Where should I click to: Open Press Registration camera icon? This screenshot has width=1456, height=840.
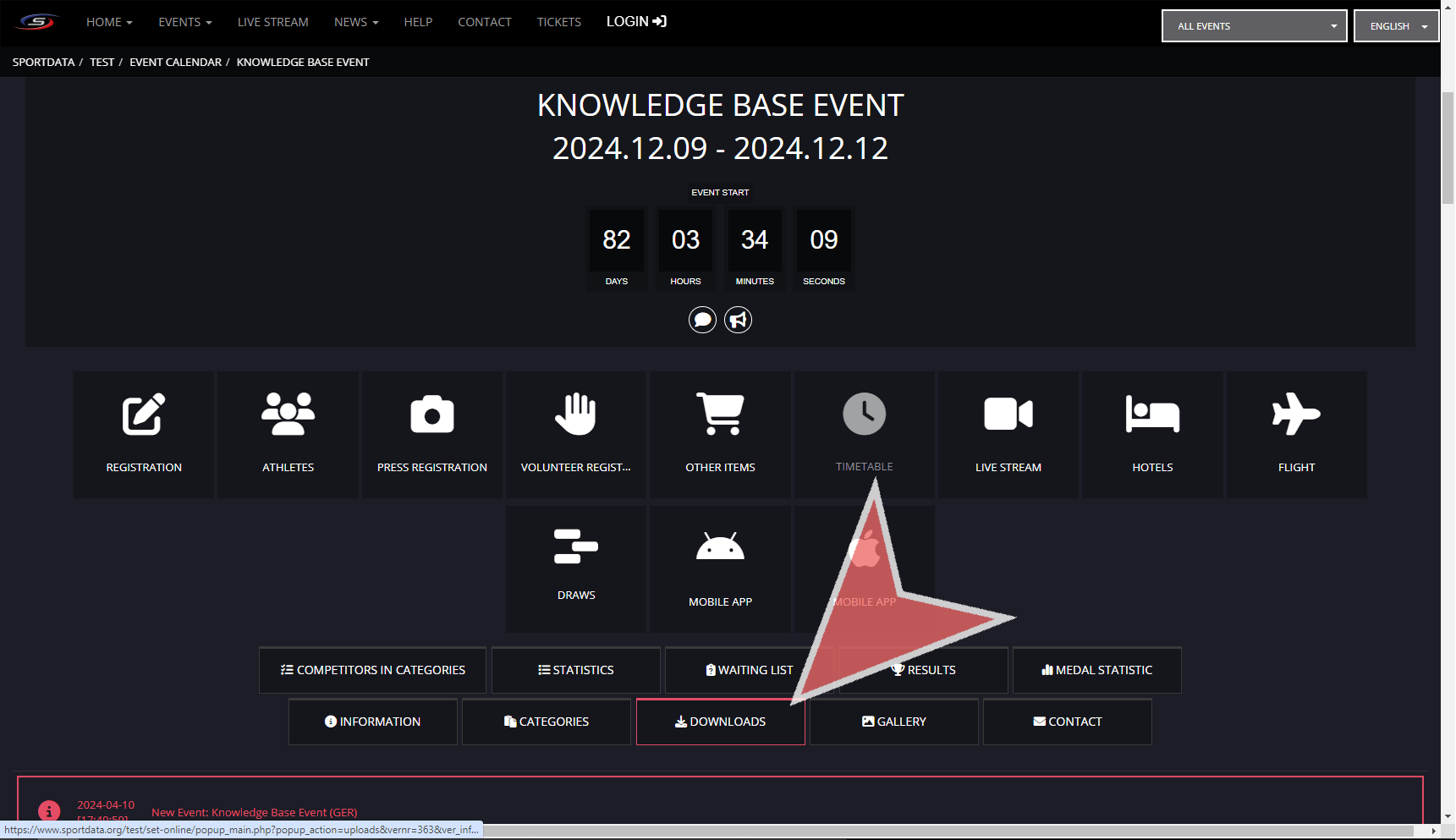pyautogui.click(x=431, y=415)
